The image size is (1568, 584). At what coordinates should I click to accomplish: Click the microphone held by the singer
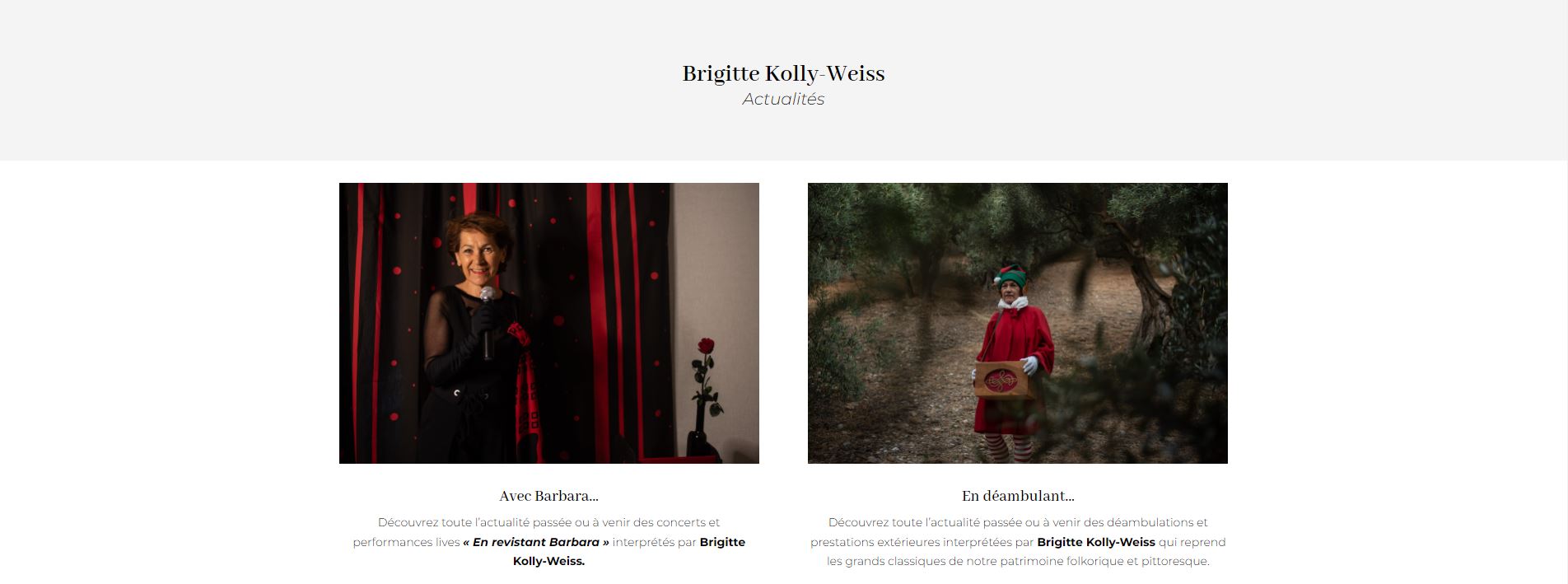(487, 323)
